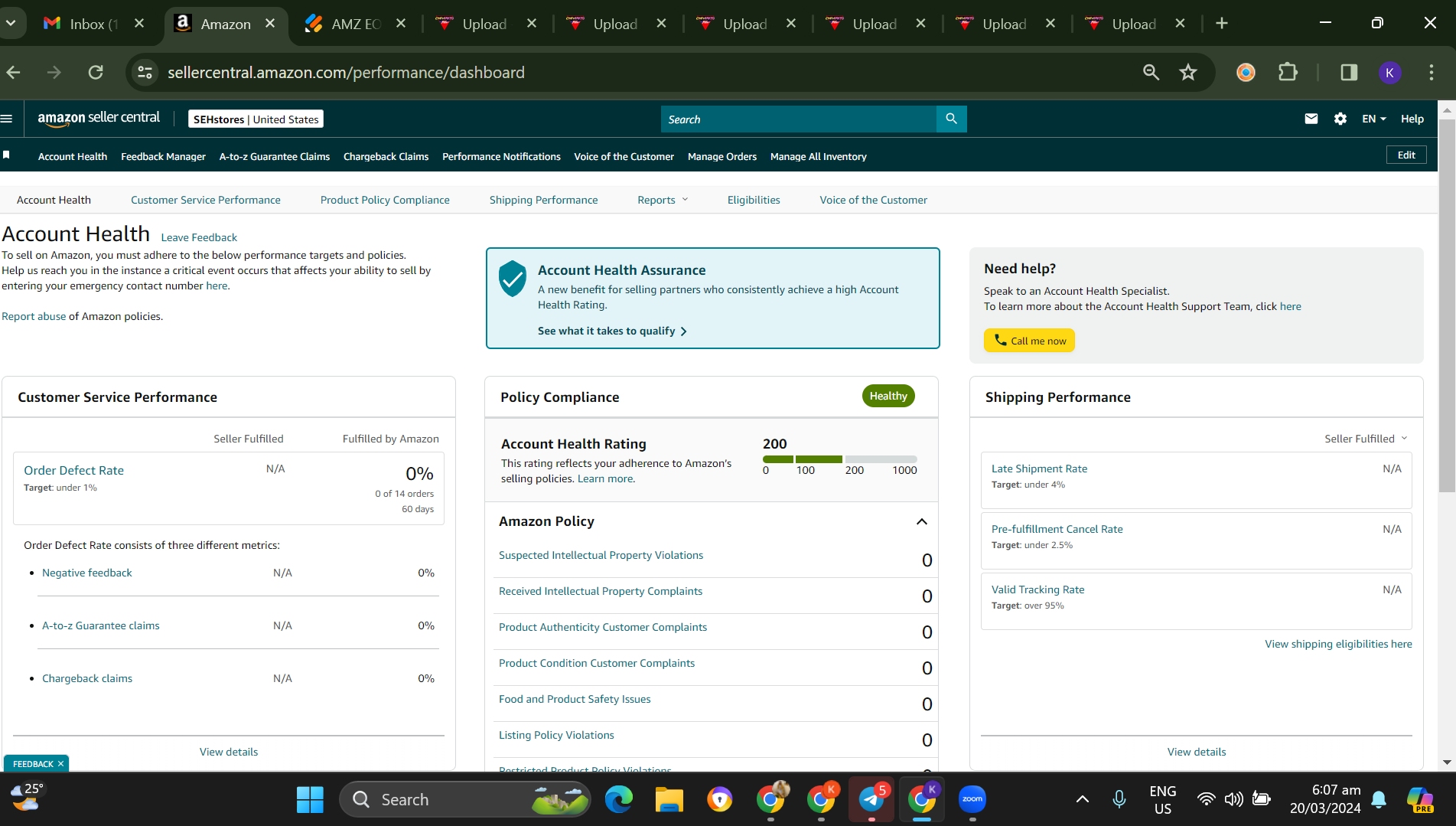
Task: Click the Seller Central search field
Action: [x=799, y=119]
